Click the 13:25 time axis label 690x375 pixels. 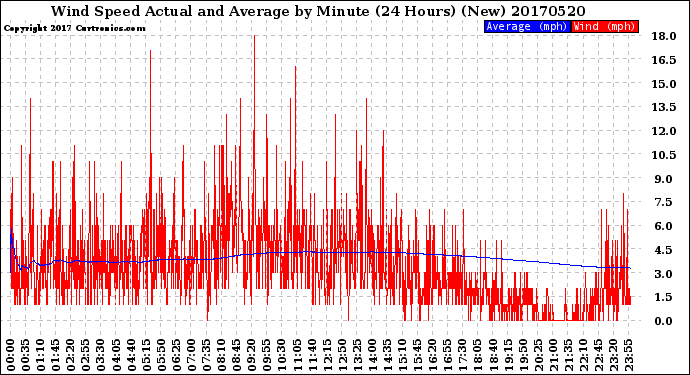coord(358,355)
